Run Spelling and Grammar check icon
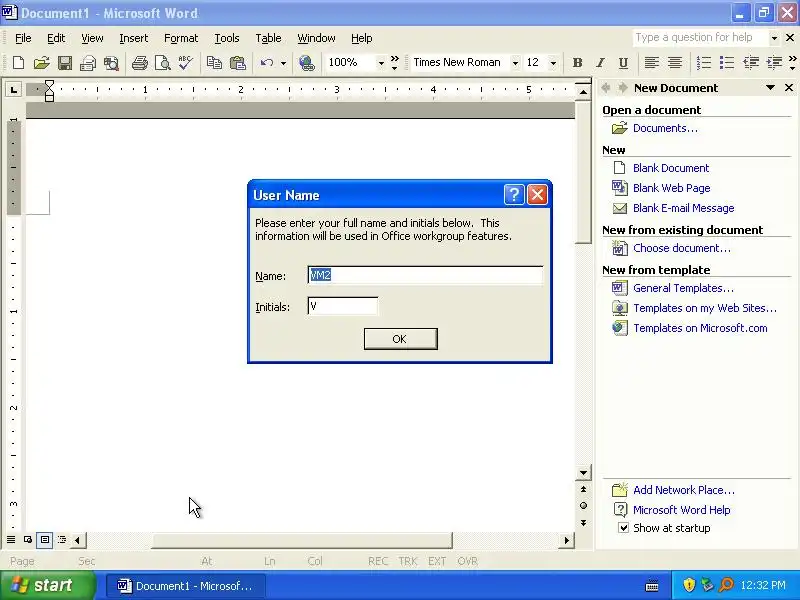The height and width of the screenshot is (600, 800). [186, 63]
